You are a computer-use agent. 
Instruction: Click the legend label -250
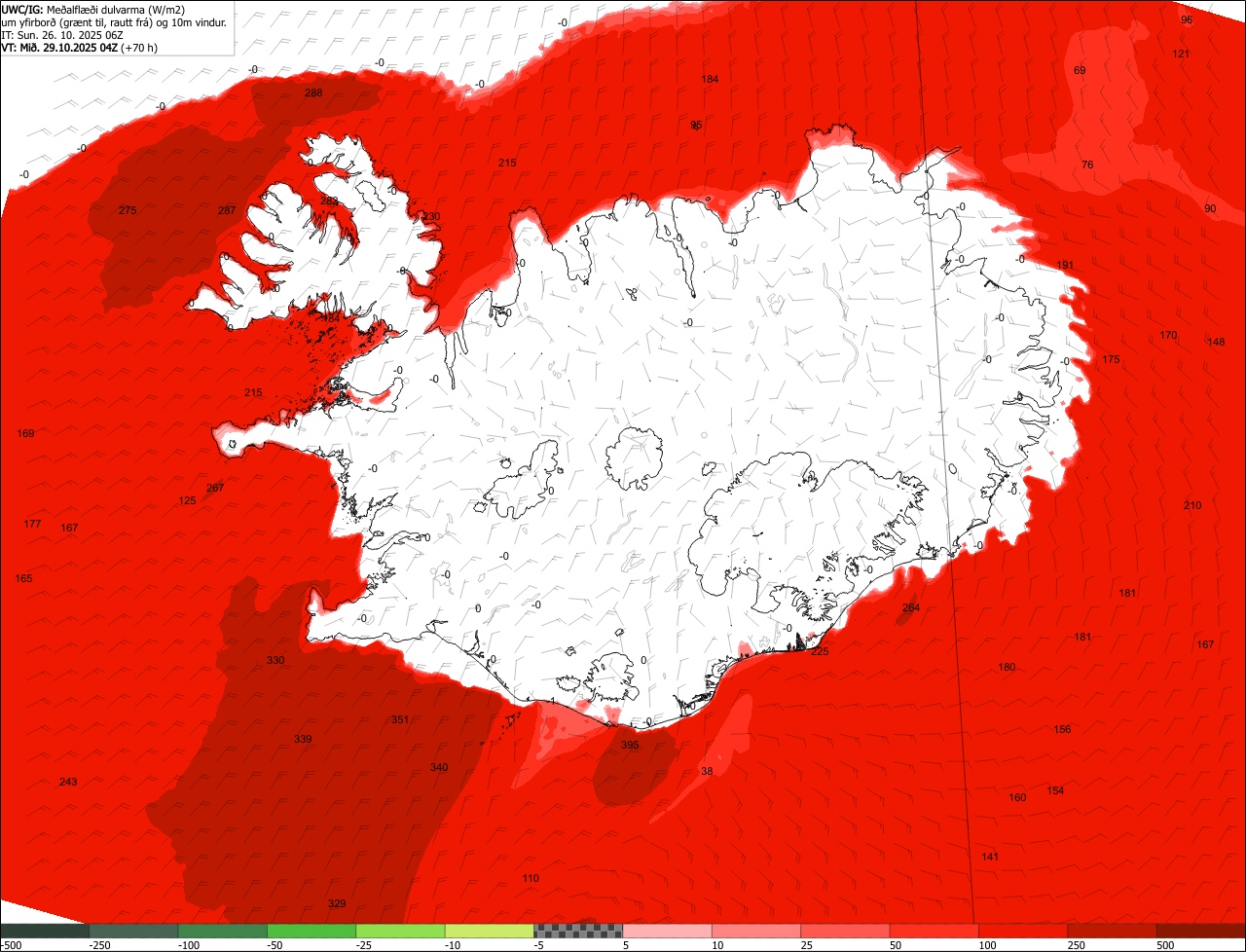(x=99, y=945)
